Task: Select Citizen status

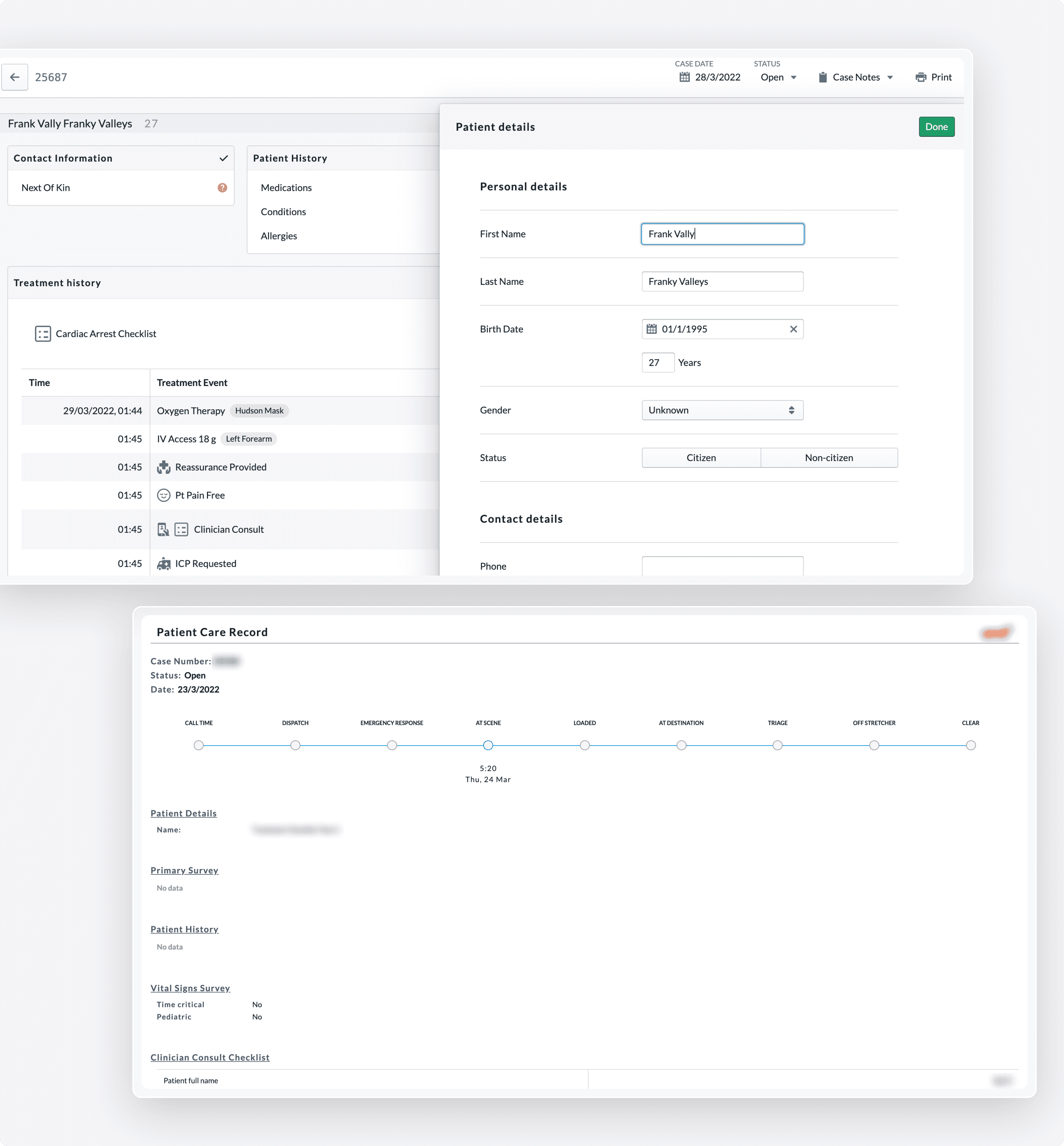Action: coord(701,458)
